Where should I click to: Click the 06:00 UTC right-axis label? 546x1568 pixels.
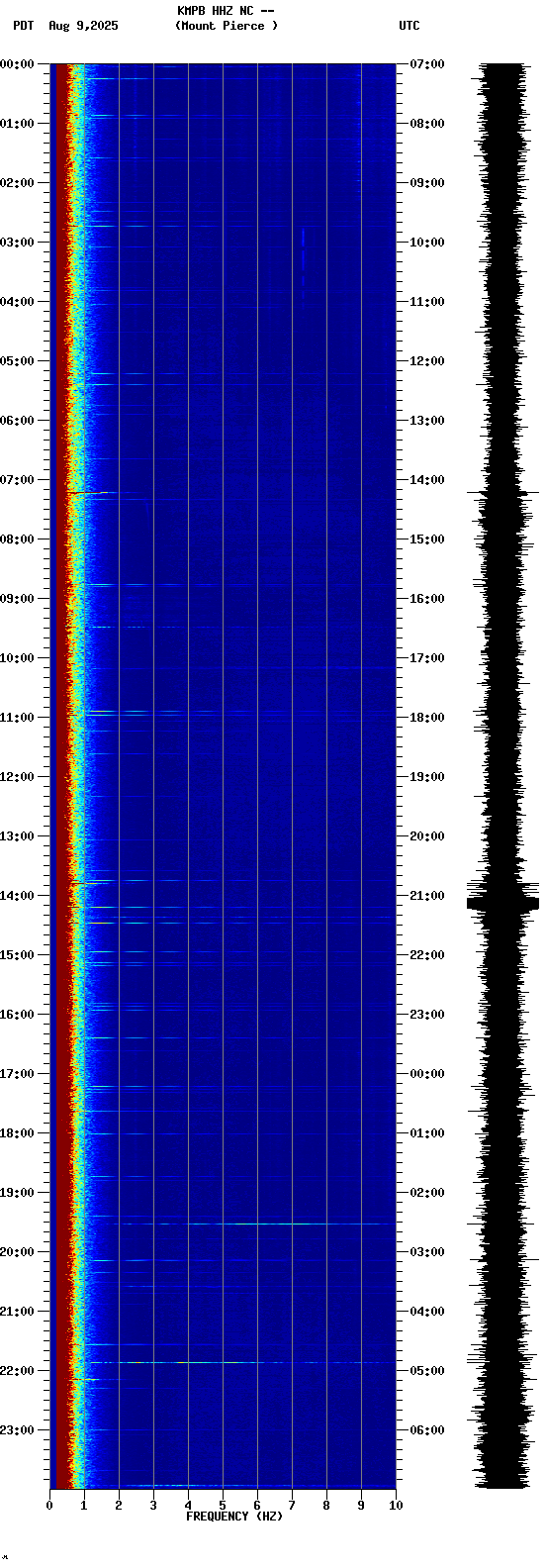426,1430
